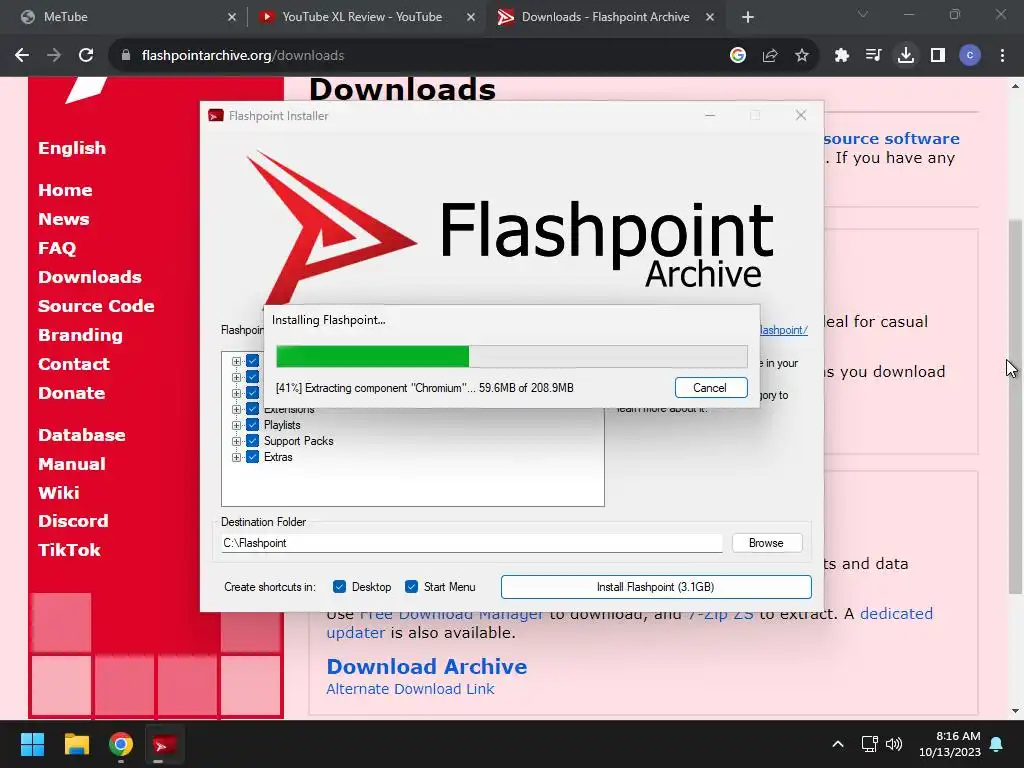
Task: Open tab search dropdown arrow
Action: (863, 14)
